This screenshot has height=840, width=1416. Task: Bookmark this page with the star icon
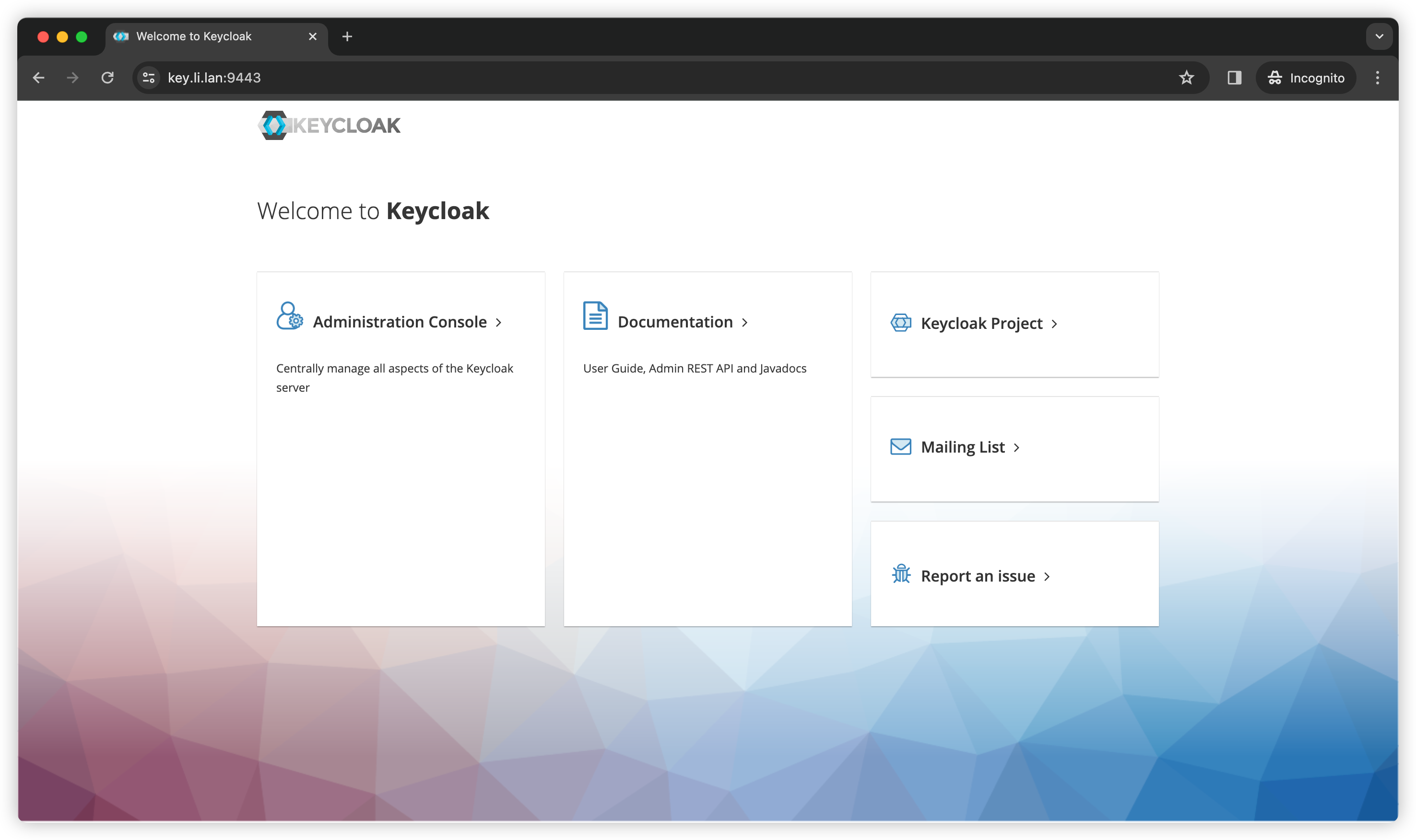[x=1187, y=78]
